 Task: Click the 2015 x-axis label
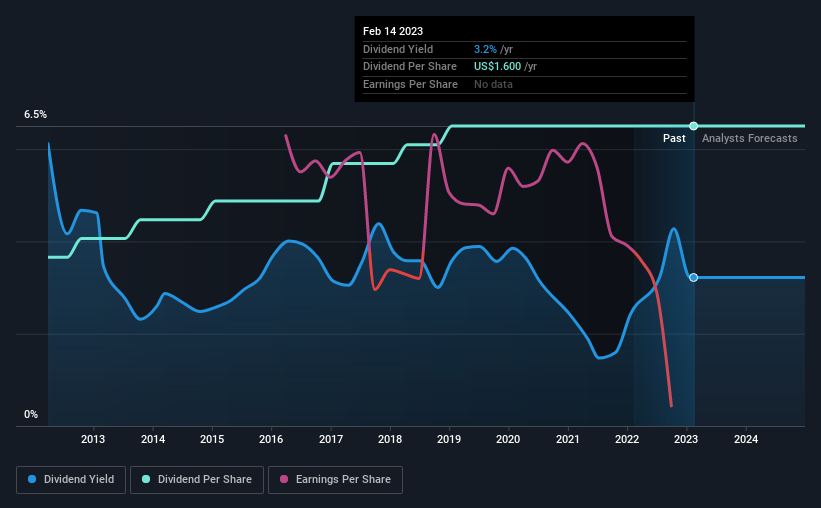coord(212,439)
